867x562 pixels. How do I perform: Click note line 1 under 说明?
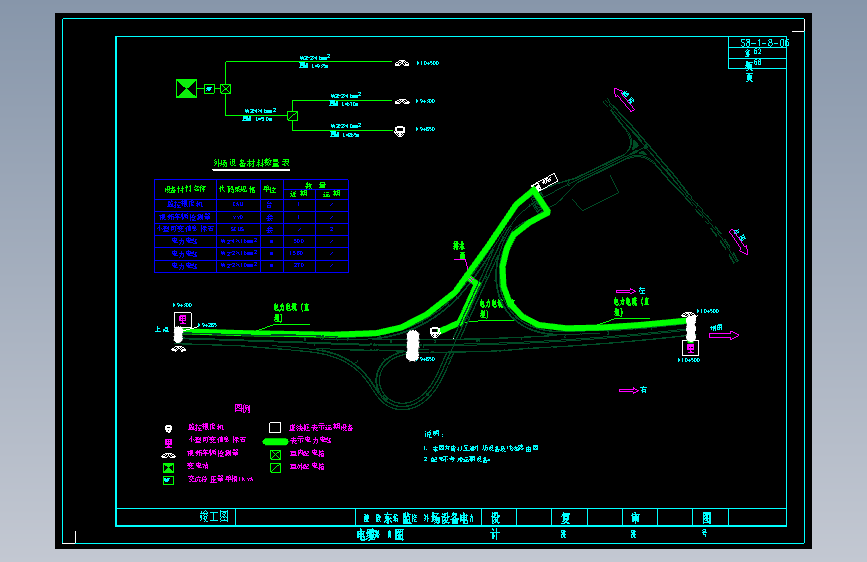tap(480, 448)
